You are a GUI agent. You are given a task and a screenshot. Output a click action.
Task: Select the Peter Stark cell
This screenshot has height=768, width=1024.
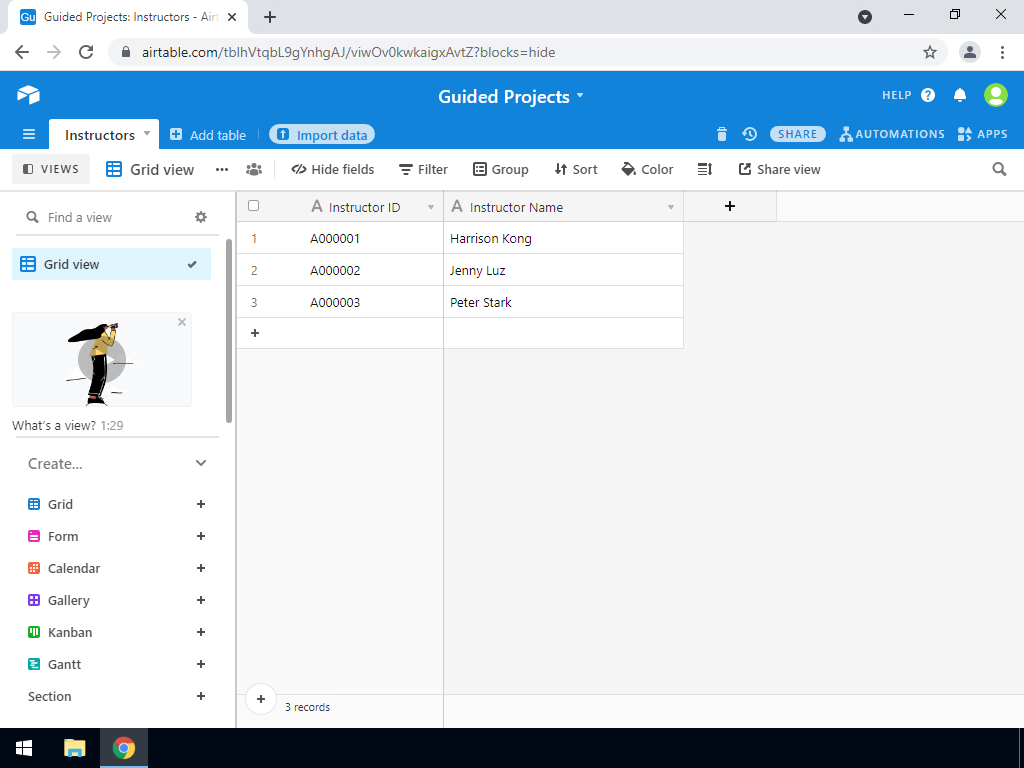pos(564,302)
